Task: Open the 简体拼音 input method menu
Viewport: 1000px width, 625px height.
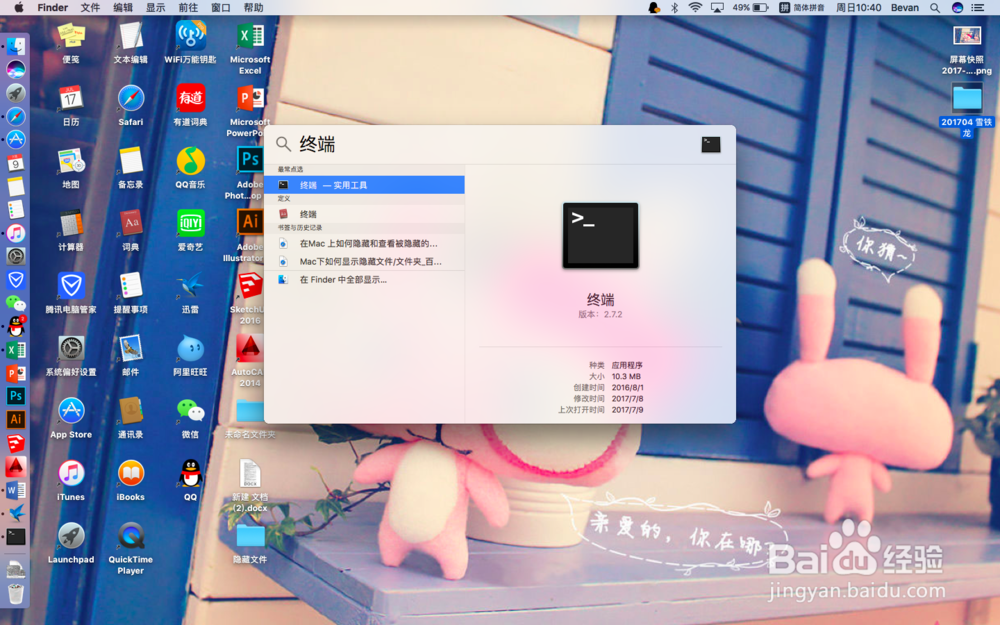Action: coord(802,8)
